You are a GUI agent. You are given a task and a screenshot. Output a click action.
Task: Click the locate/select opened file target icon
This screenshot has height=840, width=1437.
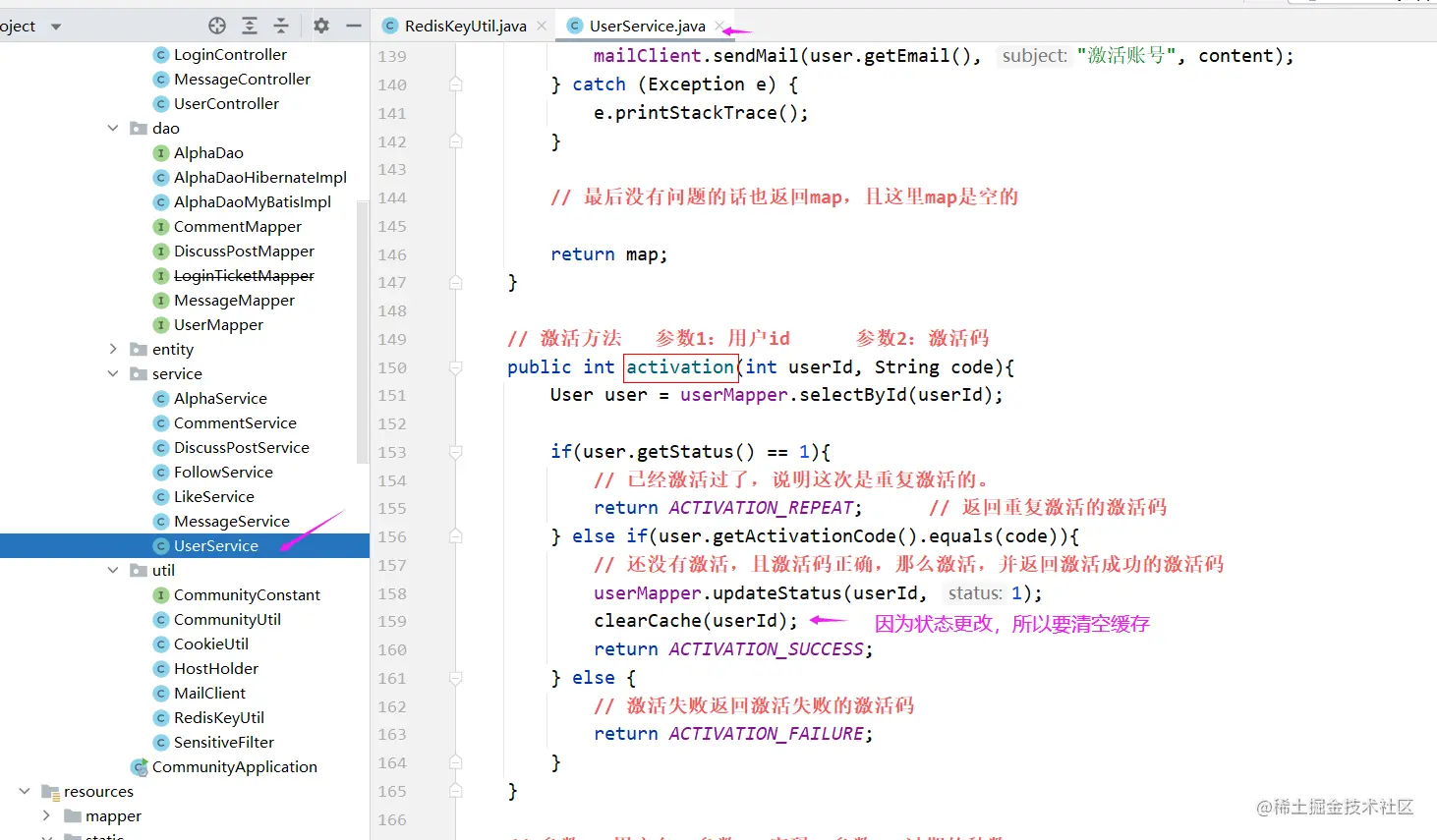[x=217, y=26]
